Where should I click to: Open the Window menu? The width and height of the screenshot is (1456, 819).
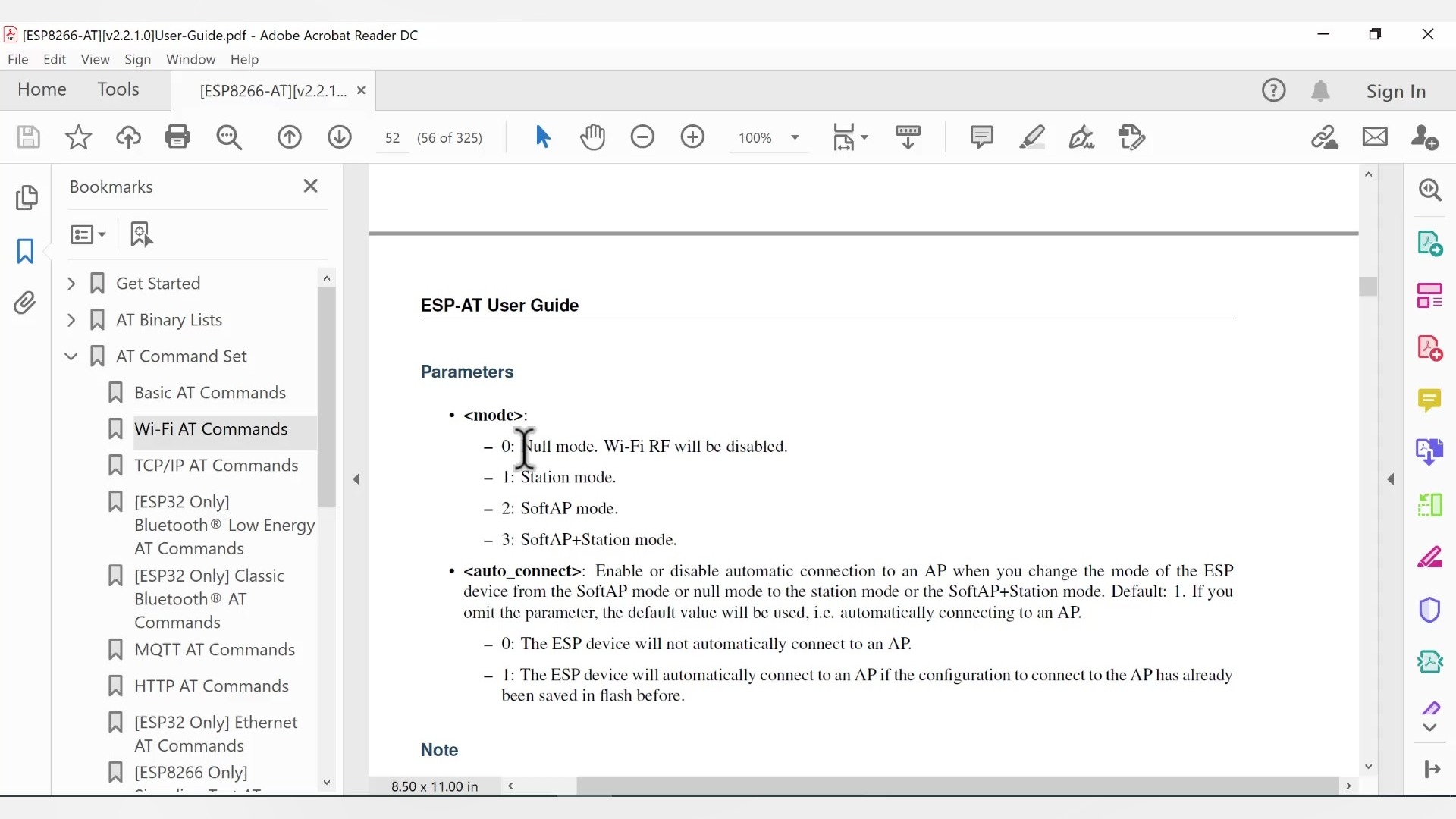[x=190, y=59]
